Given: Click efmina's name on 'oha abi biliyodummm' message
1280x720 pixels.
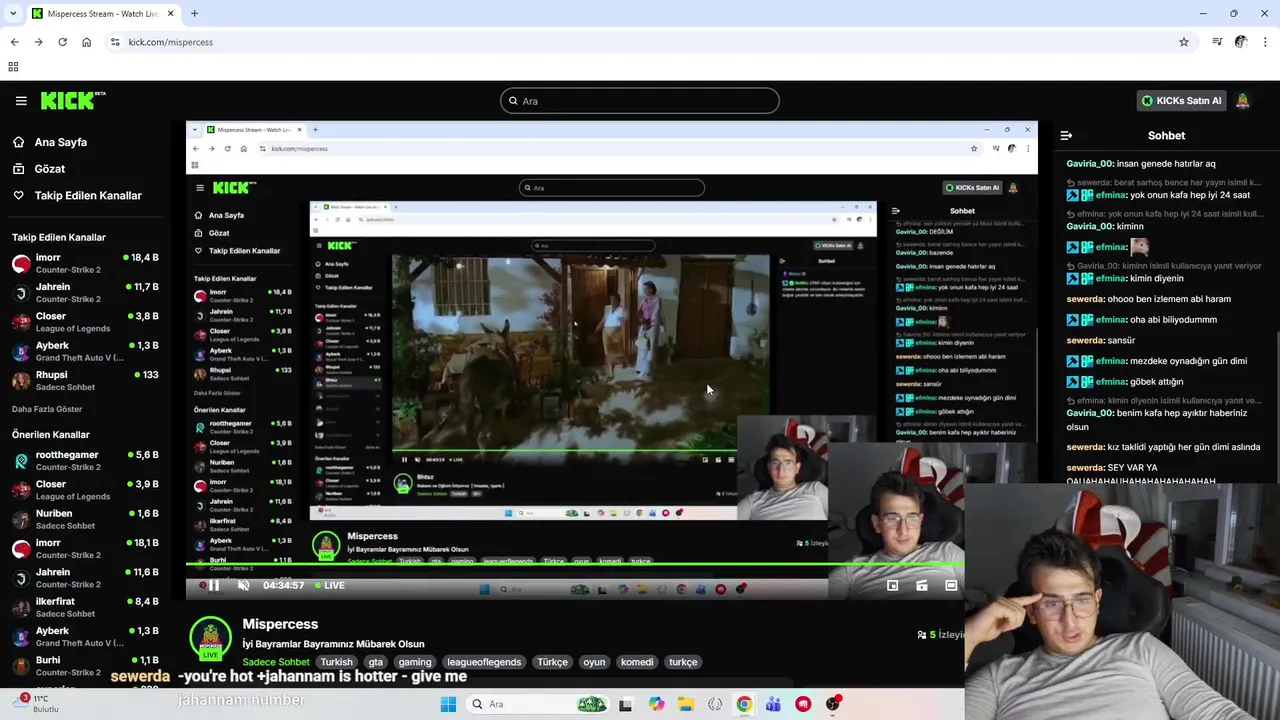Looking at the screenshot, I should pyautogui.click(x=1111, y=320).
